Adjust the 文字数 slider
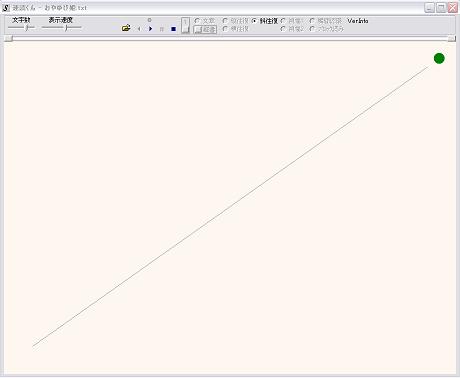Screen dimensions: 460x378 (21, 28)
